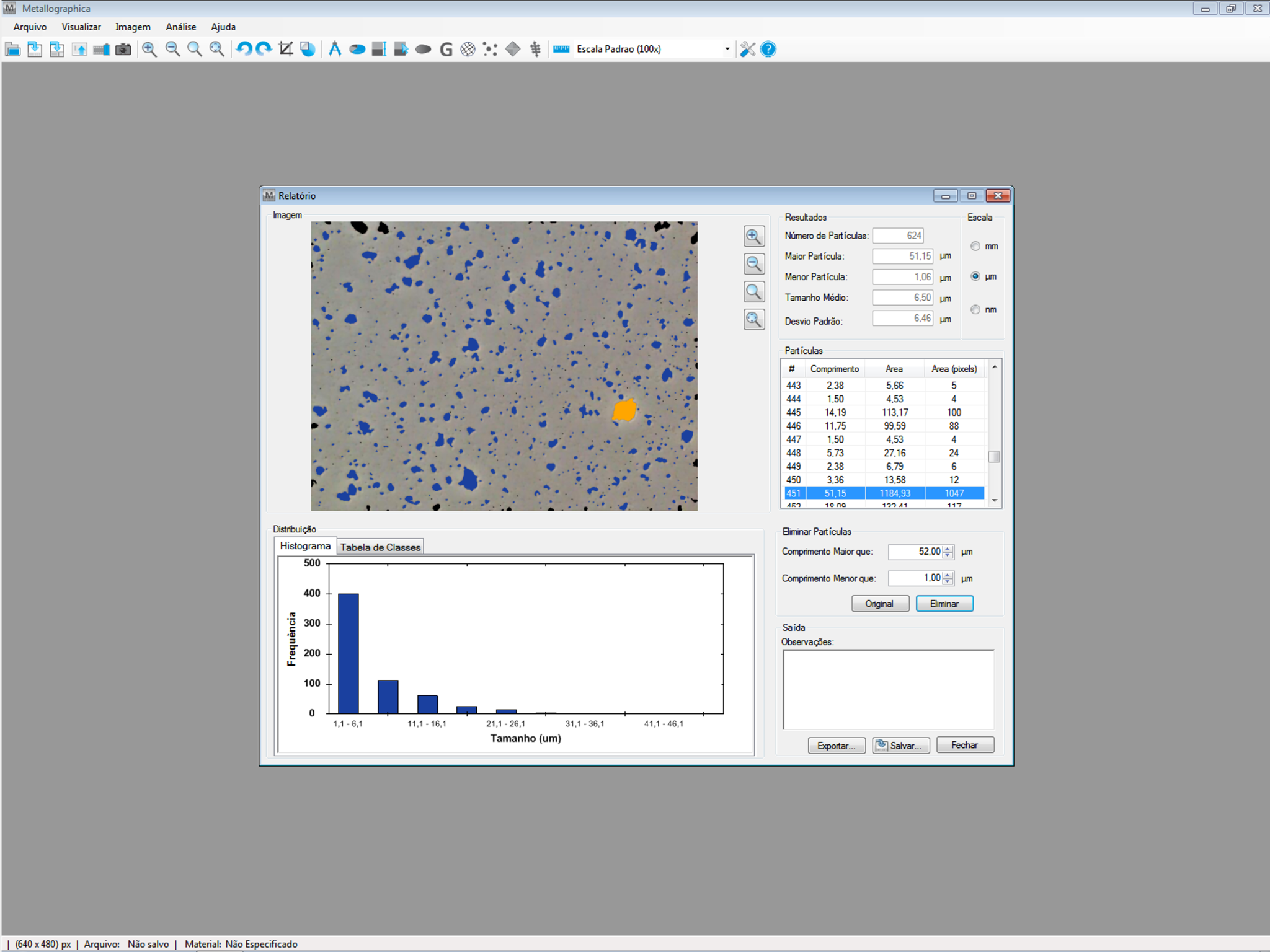Click zoom in magnifier in main toolbar
Viewport: 1270px width, 952px height.
point(149,49)
